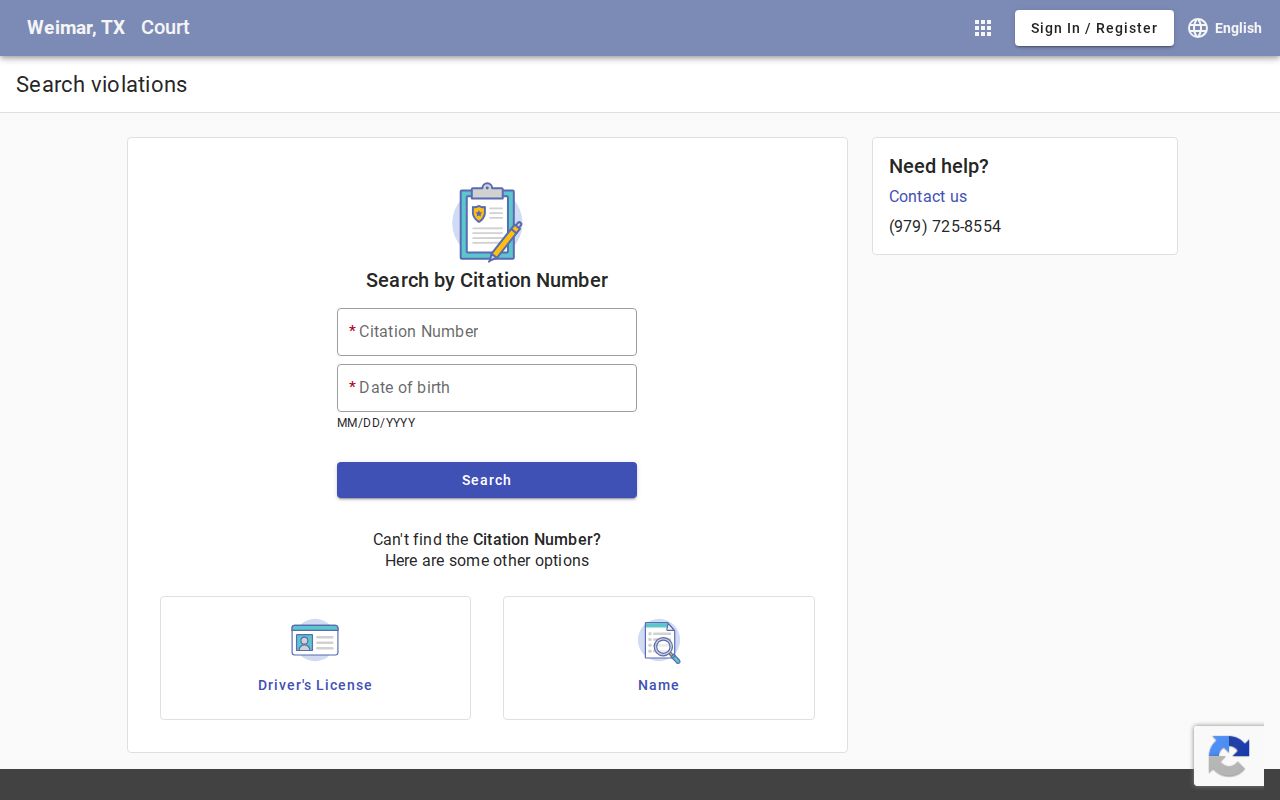Click the globe language icon
The image size is (1280, 800).
click(x=1198, y=28)
